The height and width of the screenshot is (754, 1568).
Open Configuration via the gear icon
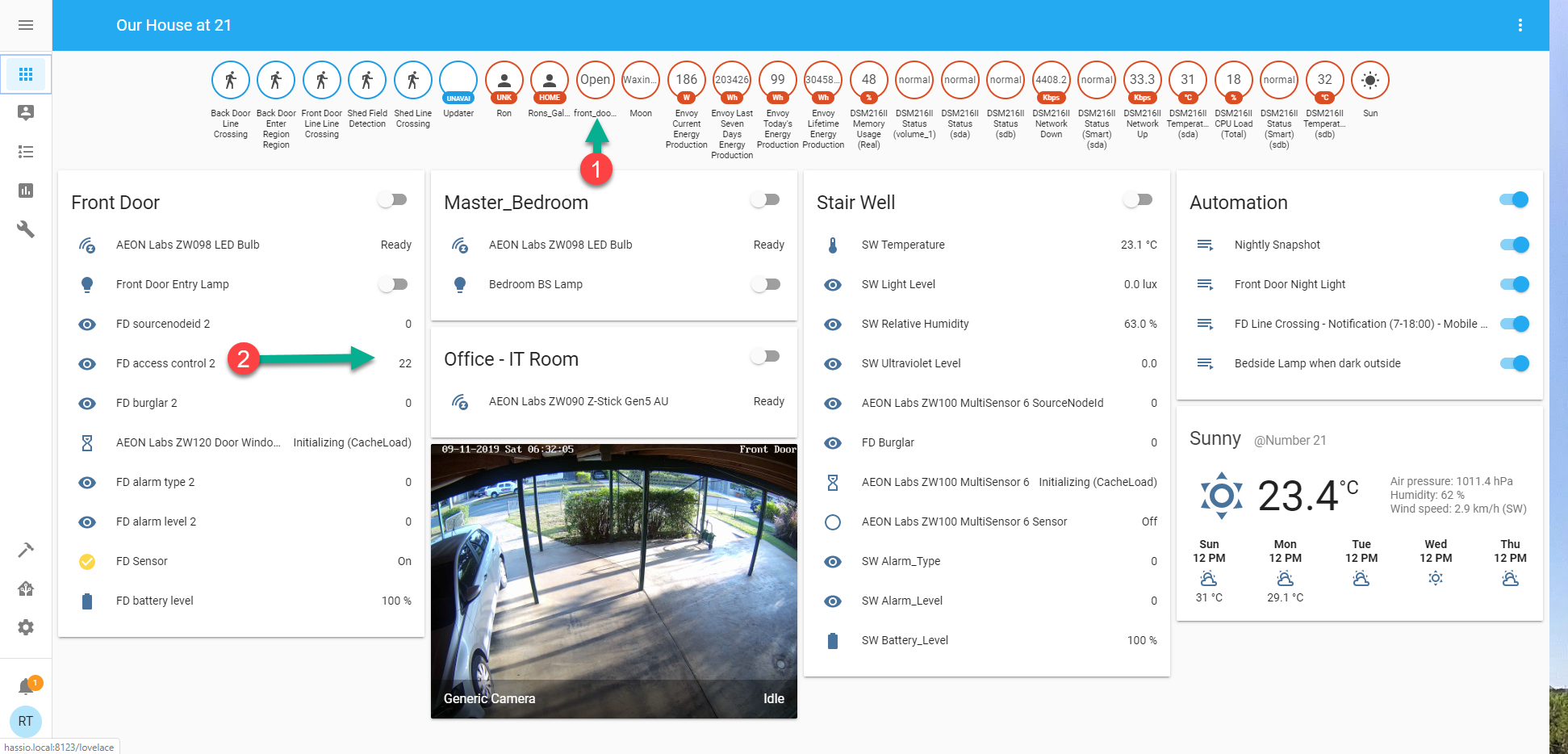pyautogui.click(x=26, y=627)
